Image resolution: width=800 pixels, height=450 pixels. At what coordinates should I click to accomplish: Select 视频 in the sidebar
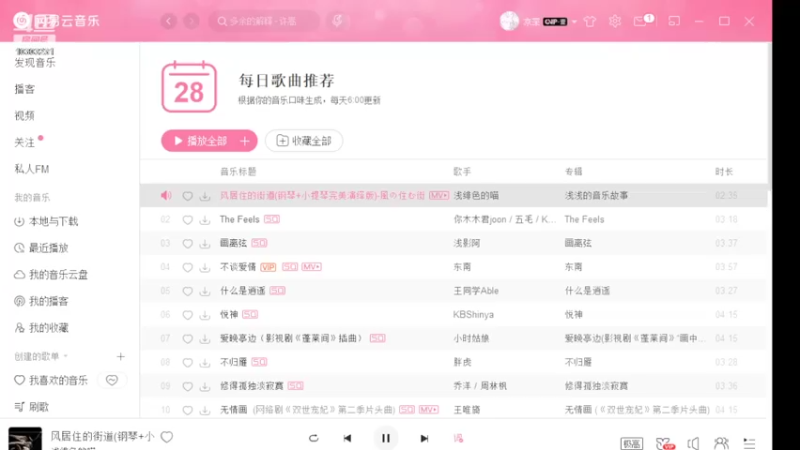pos(24,116)
